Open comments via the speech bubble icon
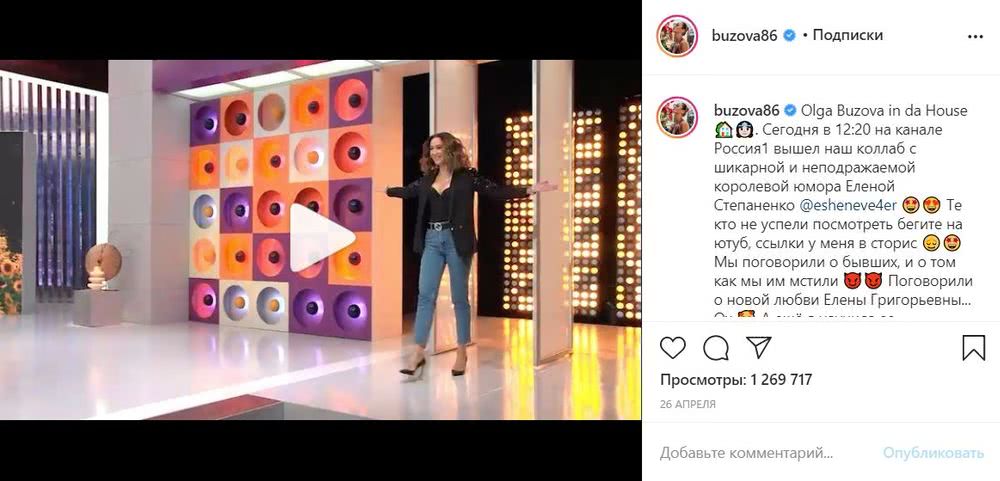The image size is (1000, 481). click(716, 348)
